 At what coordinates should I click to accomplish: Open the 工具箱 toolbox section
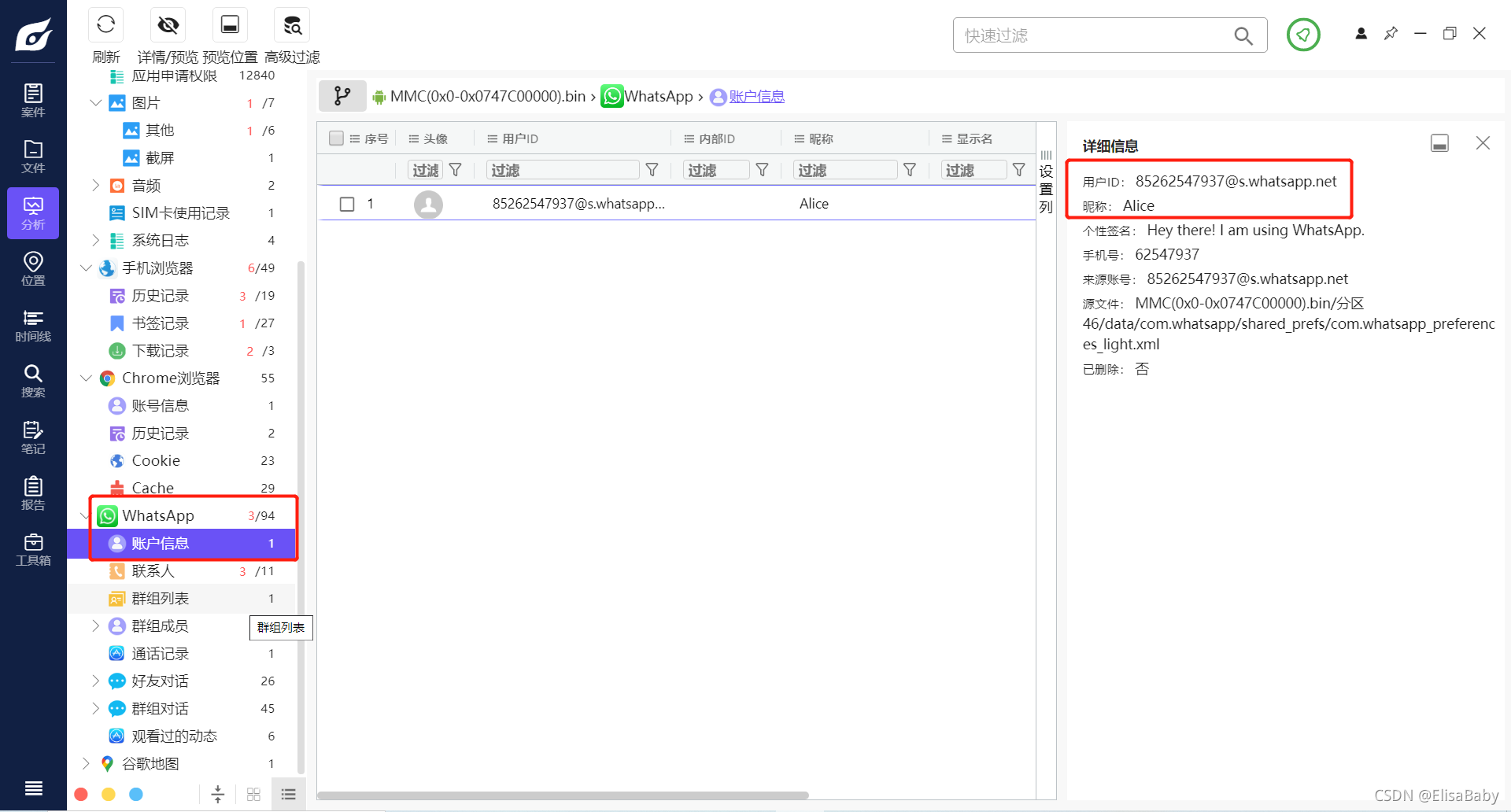coord(33,549)
